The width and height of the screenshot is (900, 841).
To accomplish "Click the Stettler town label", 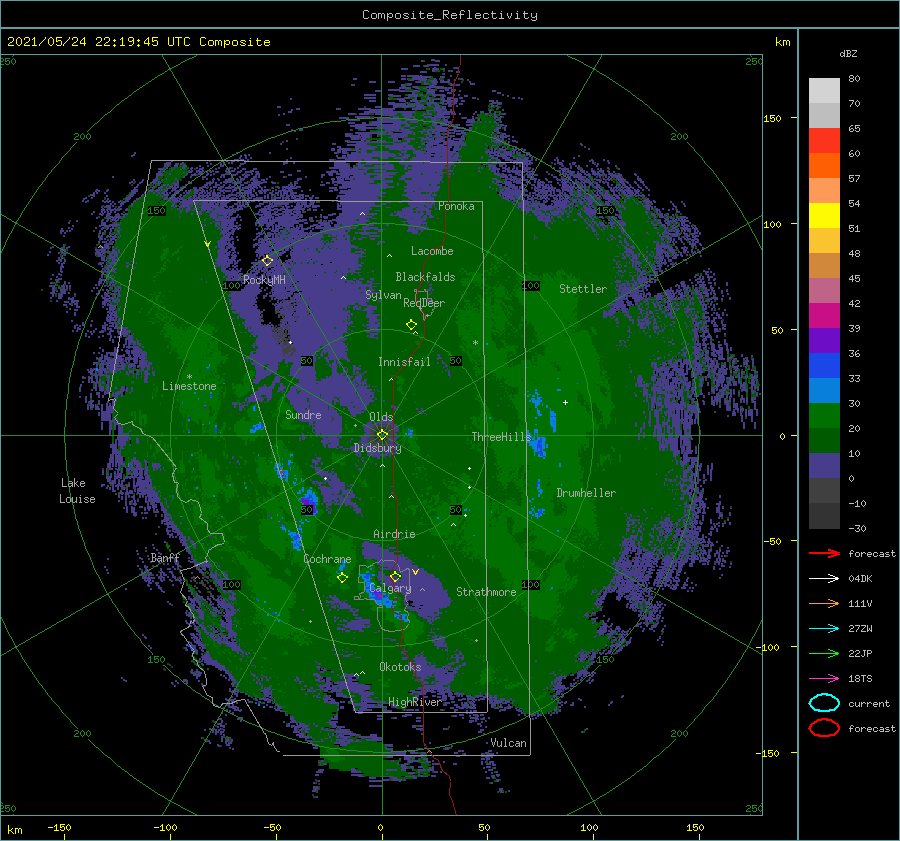I will pos(583,289).
